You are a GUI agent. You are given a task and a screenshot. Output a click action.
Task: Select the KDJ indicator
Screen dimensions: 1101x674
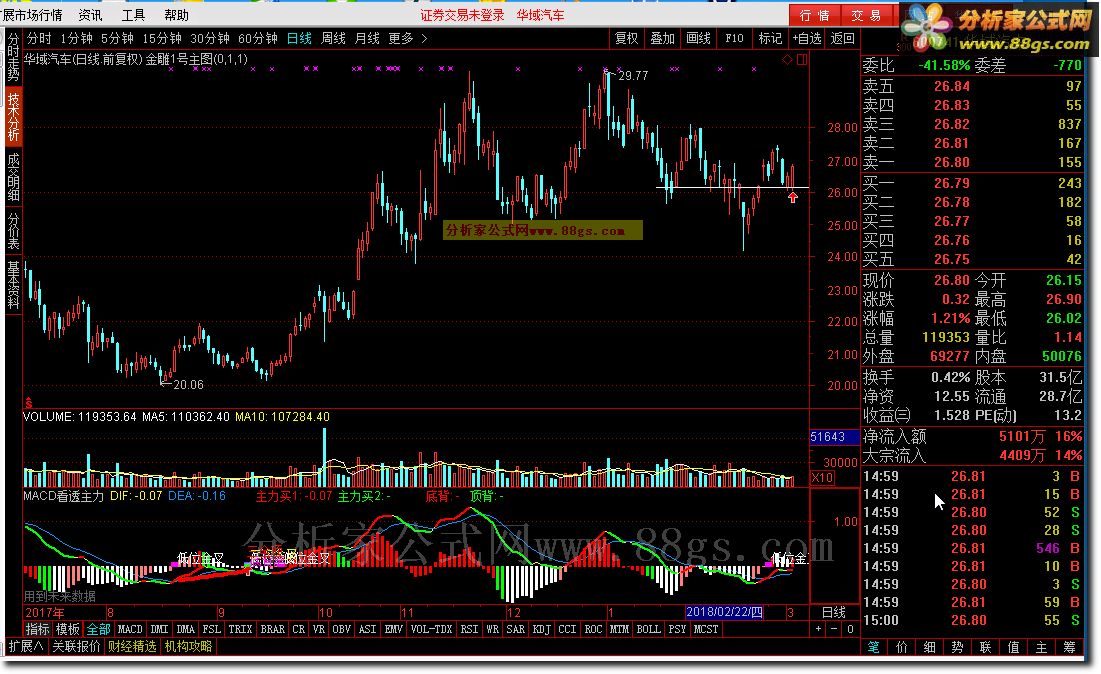[x=541, y=629]
